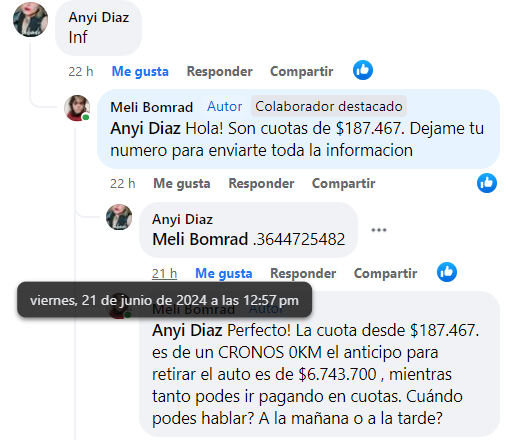Click Compartir under Meli Bomrad's cuotas reply
The width and height of the screenshot is (509, 440).
(343, 183)
